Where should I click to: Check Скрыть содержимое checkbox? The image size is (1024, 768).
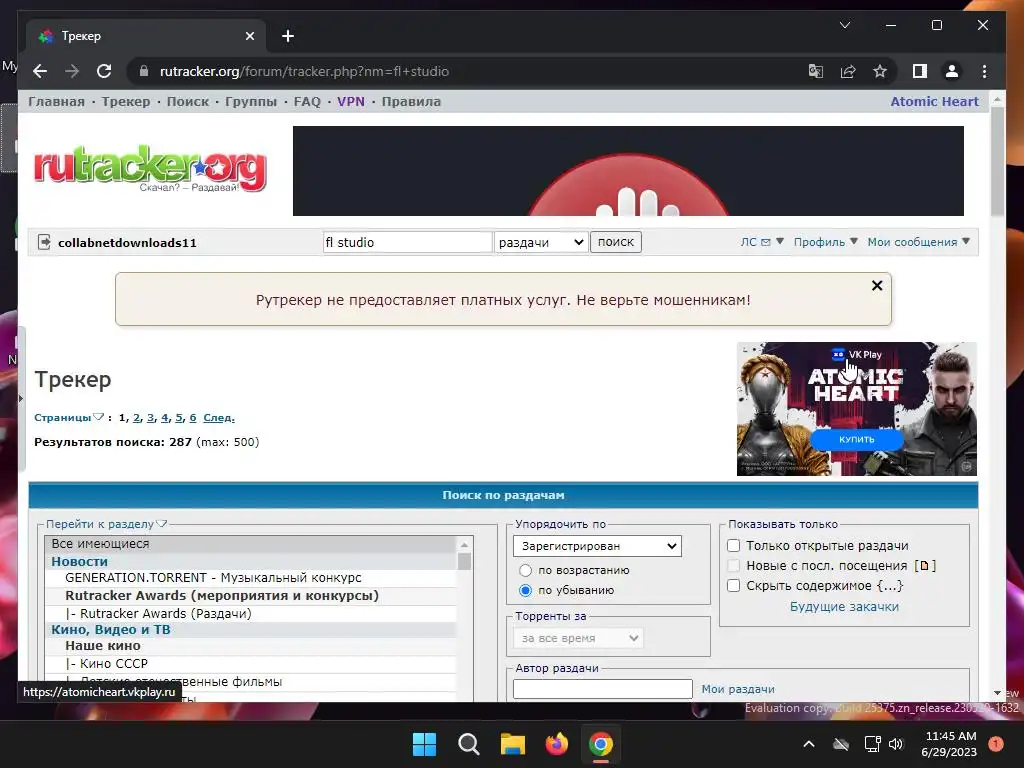733,585
